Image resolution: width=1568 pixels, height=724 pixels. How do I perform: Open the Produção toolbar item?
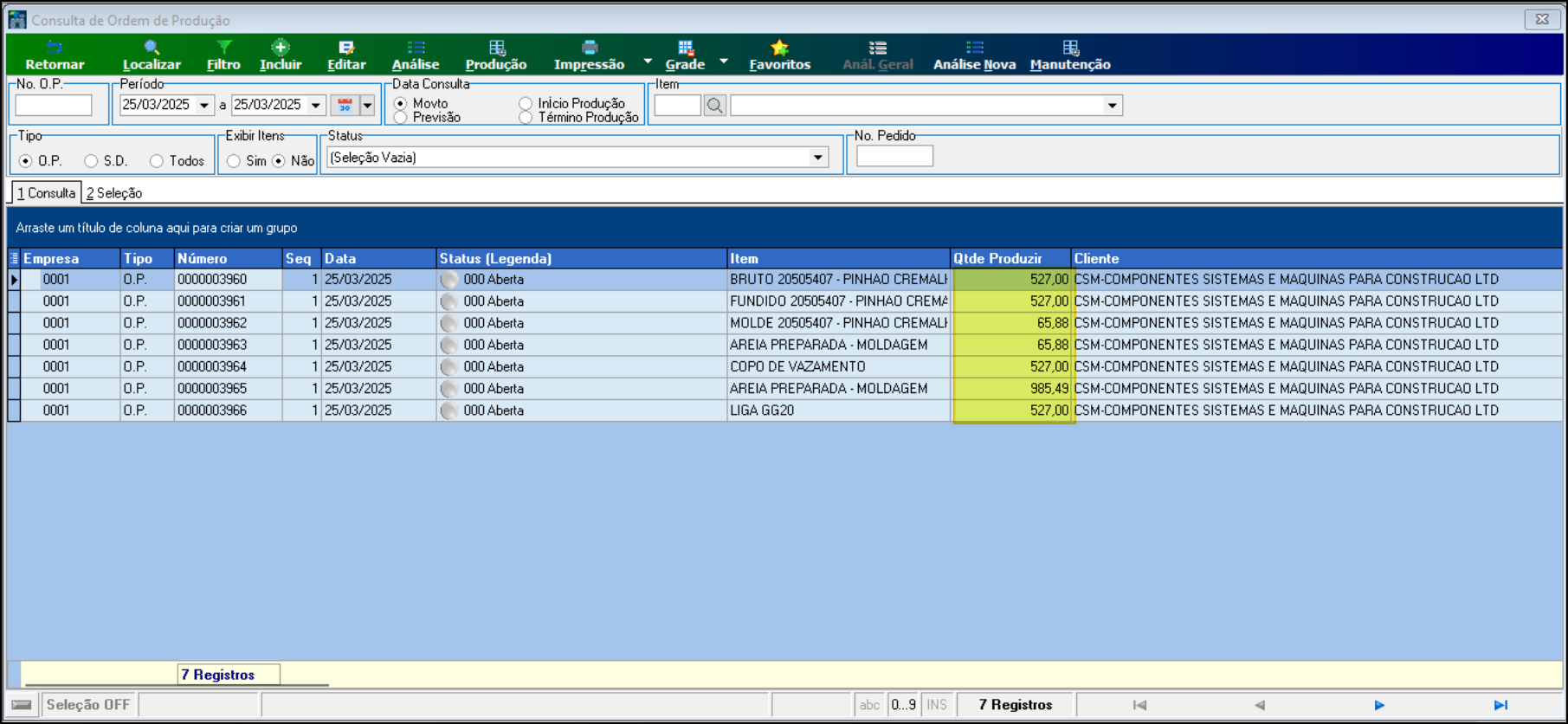pos(496,55)
